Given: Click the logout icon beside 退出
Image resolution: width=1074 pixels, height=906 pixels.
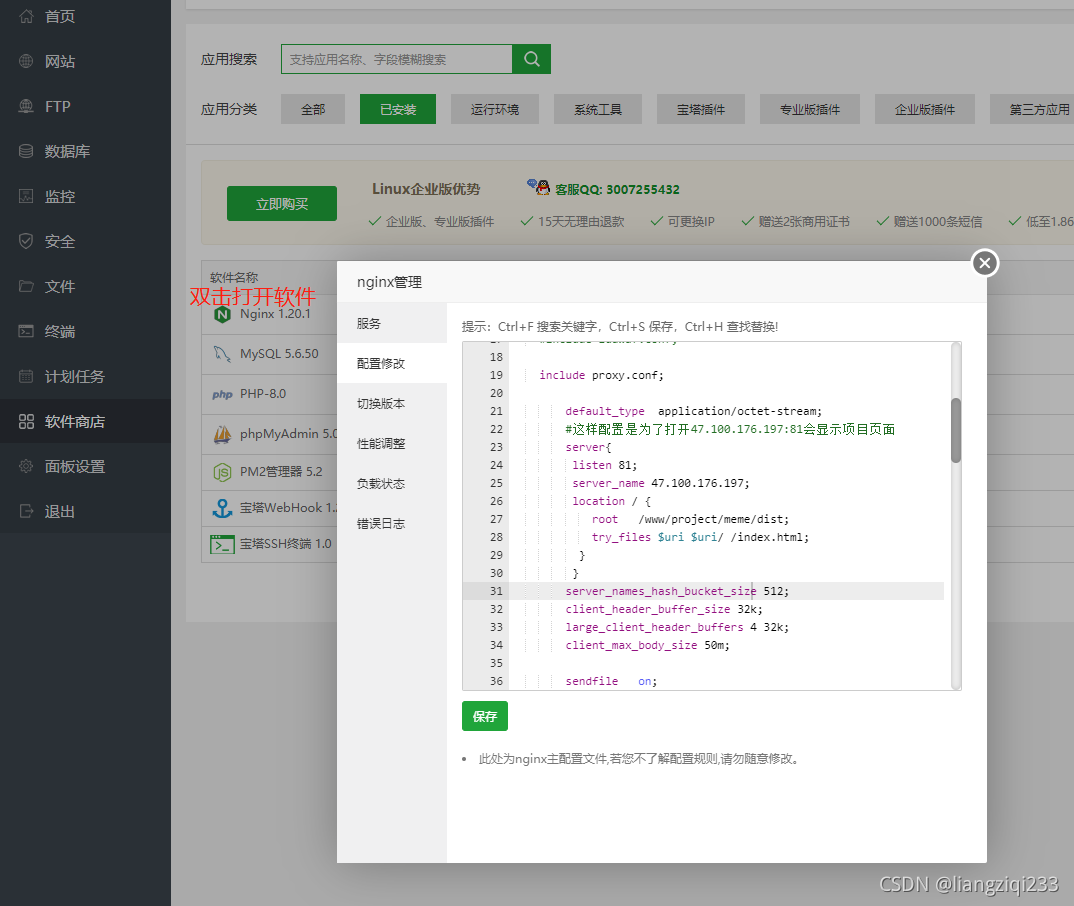Looking at the screenshot, I should coord(26,511).
